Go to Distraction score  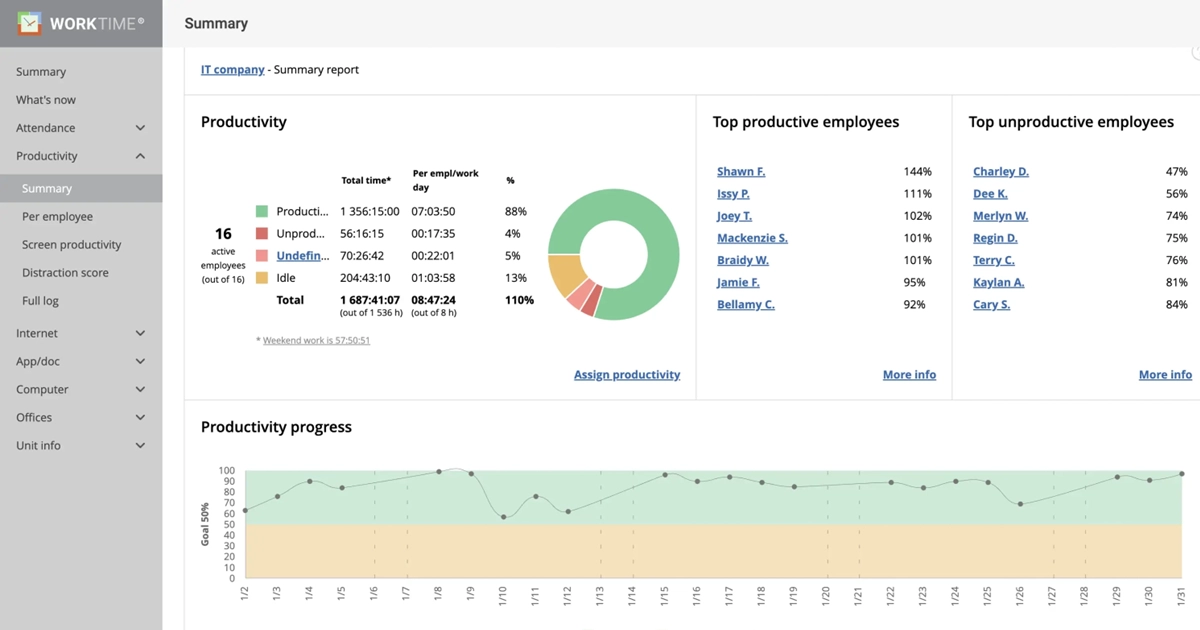(65, 272)
